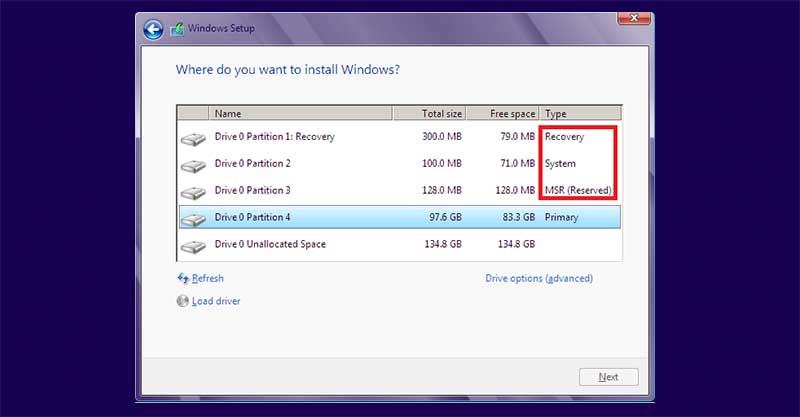Close the Windows Setup window
The image size is (800, 417).
(x=634, y=18)
